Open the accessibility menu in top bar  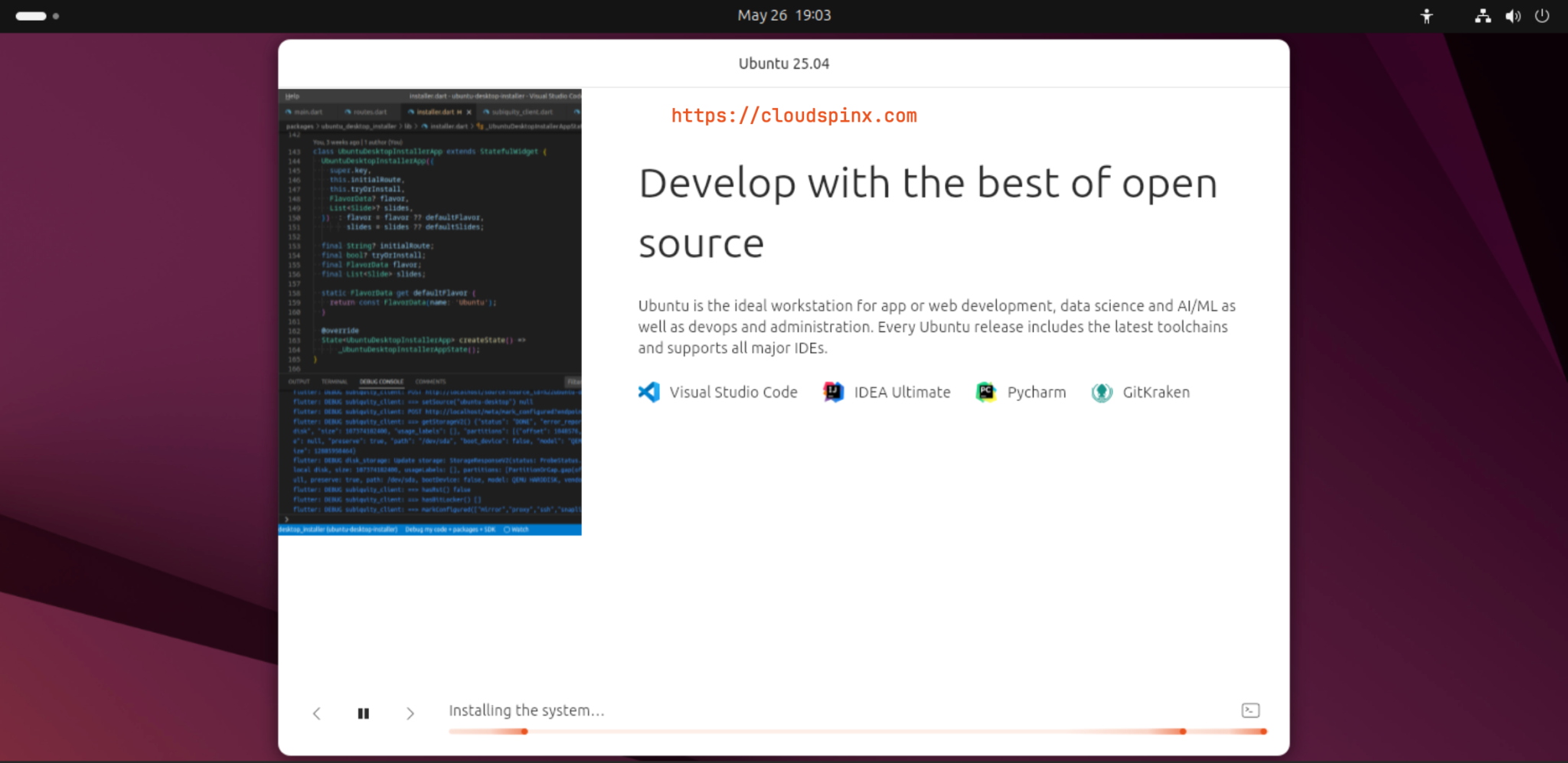tap(1426, 16)
